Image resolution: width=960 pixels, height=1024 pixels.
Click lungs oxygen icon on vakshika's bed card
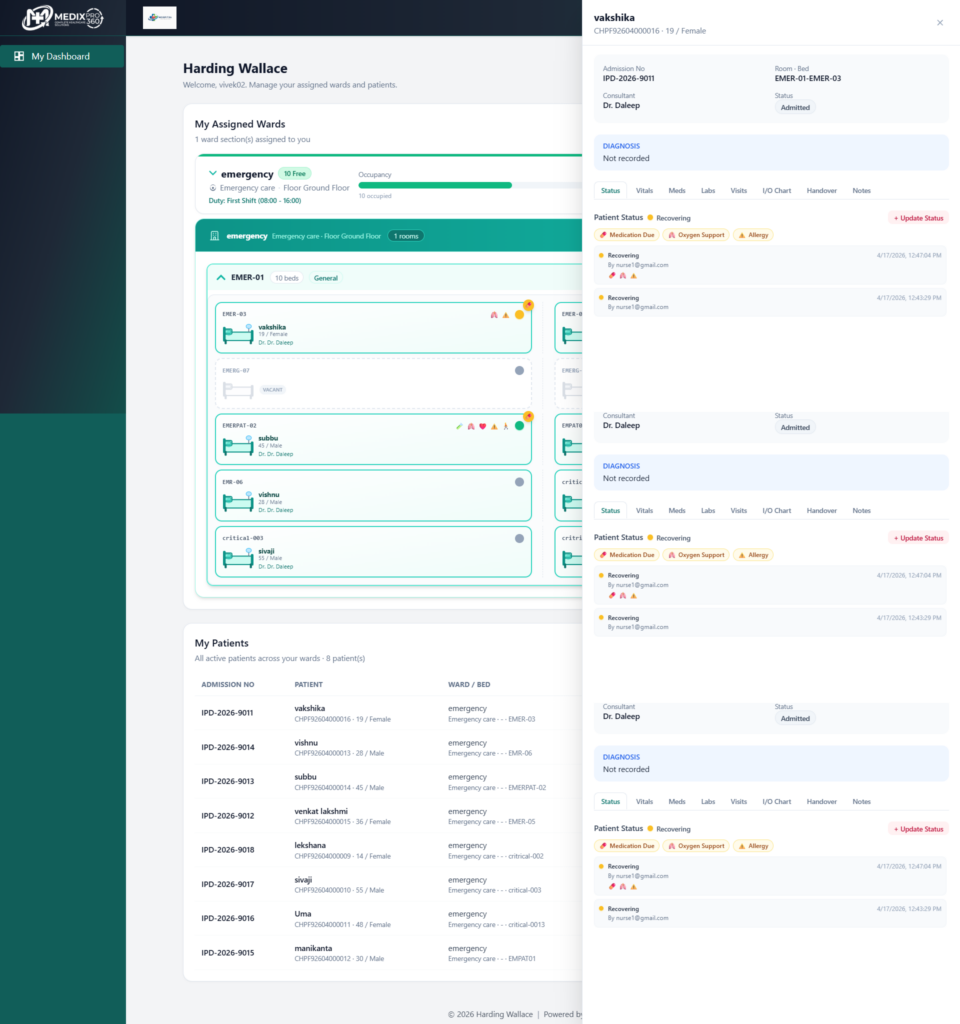click(x=494, y=315)
